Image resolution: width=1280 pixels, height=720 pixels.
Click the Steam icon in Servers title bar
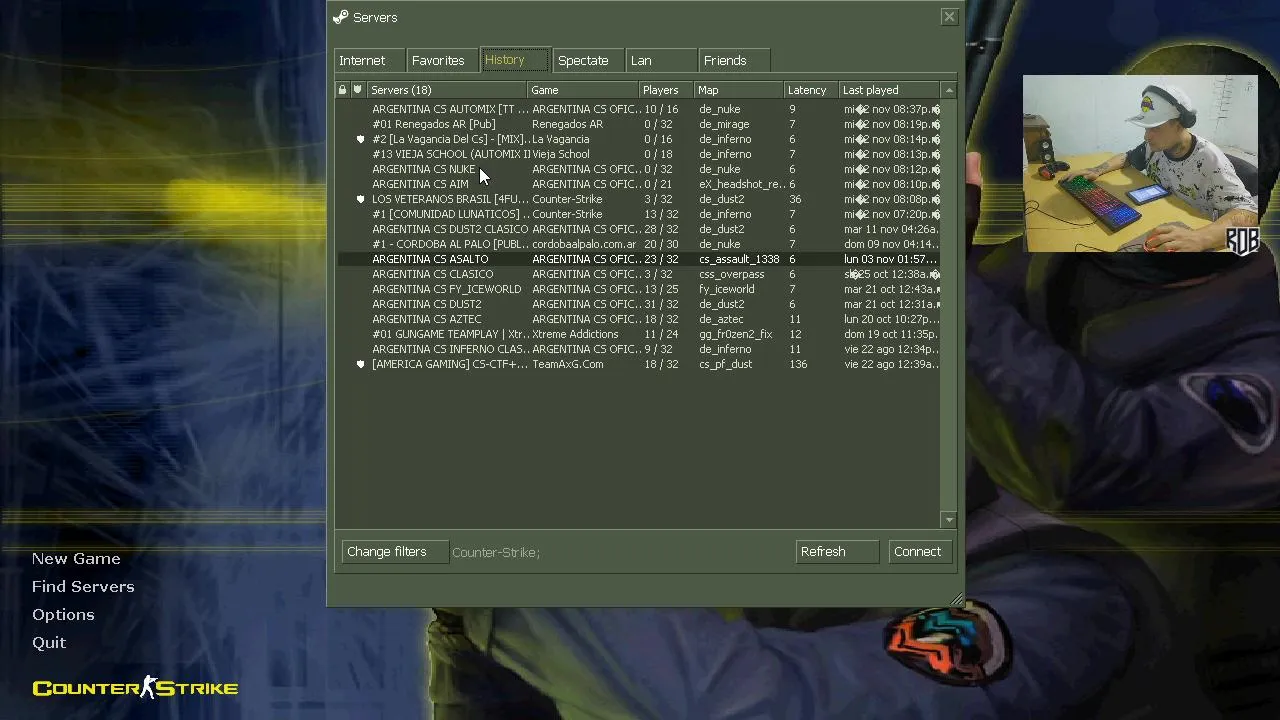coord(341,17)
